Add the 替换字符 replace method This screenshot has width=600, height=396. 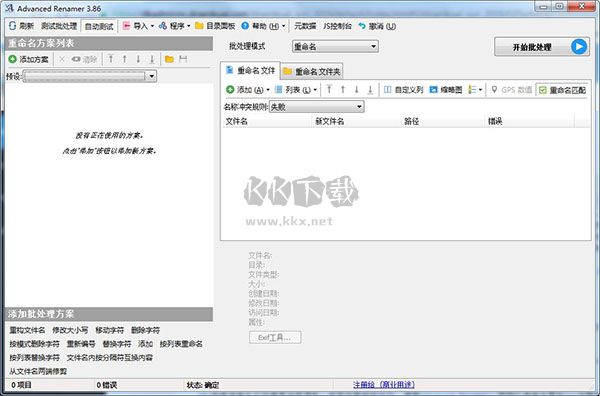pos(117,344)
